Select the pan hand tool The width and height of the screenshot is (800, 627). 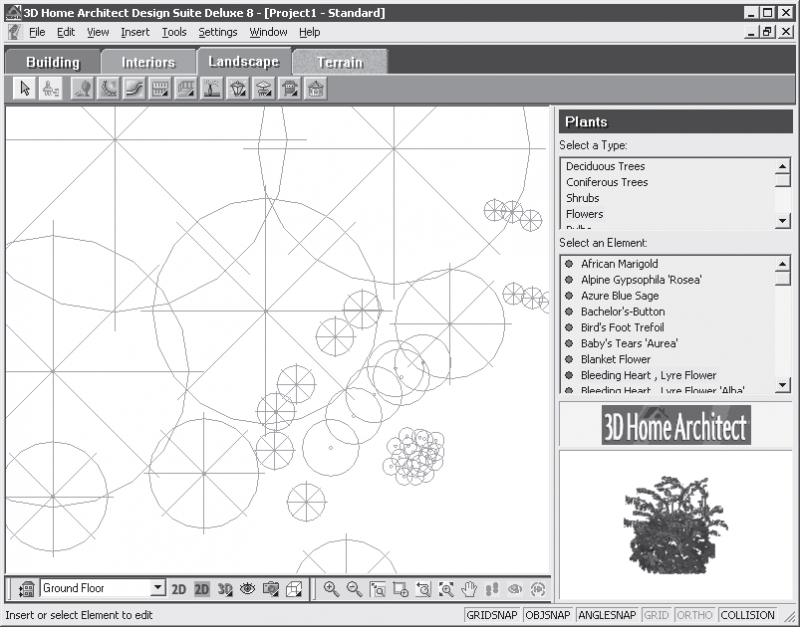(469, 589)
